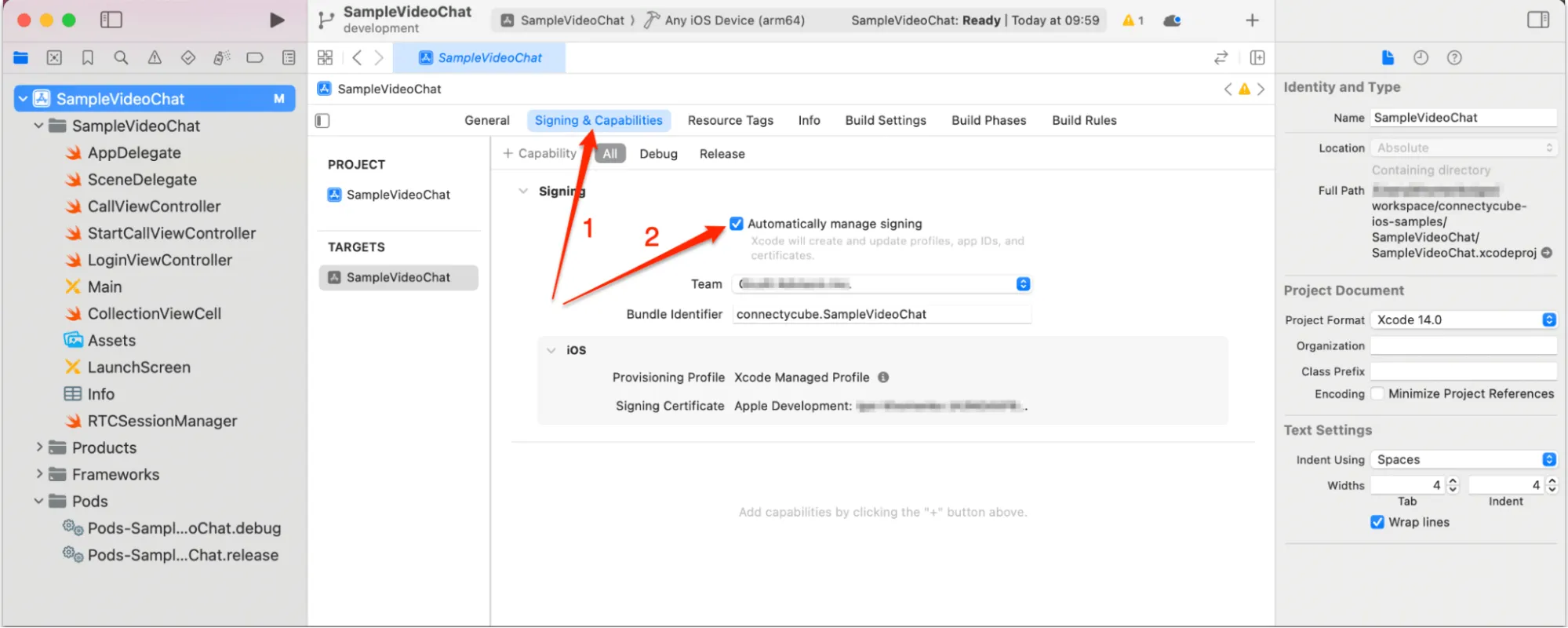Go back in editor history
The width and height of the screenshot is (1568, 628).
357,57
